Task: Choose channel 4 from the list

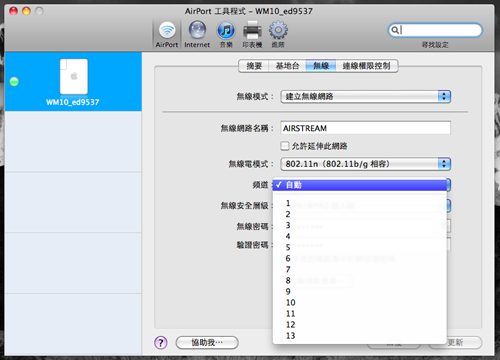Action: point(360,236)
